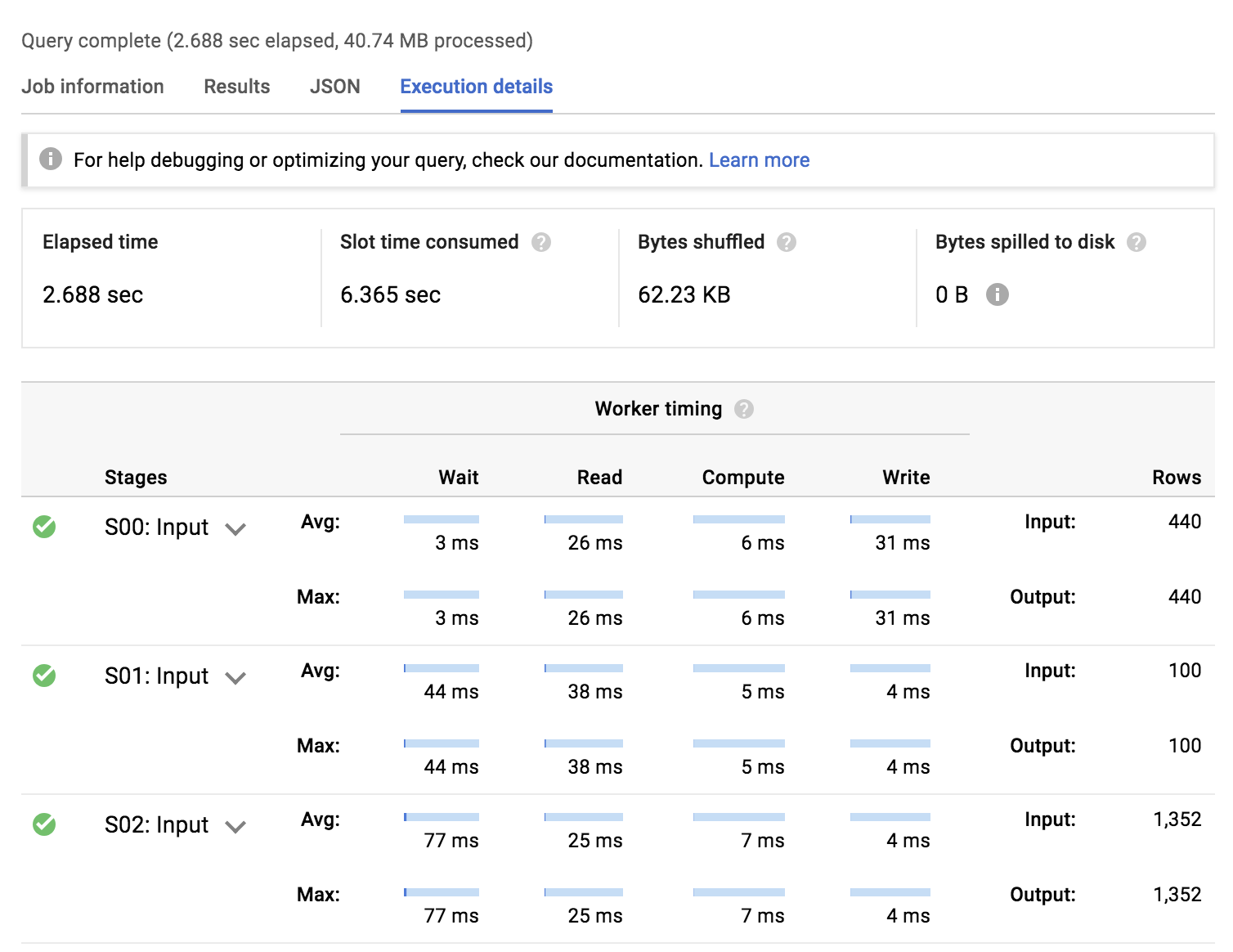Click the Elapsed time value 2.688 sec
Screen dimensions: 1233x952
(93, 294)
